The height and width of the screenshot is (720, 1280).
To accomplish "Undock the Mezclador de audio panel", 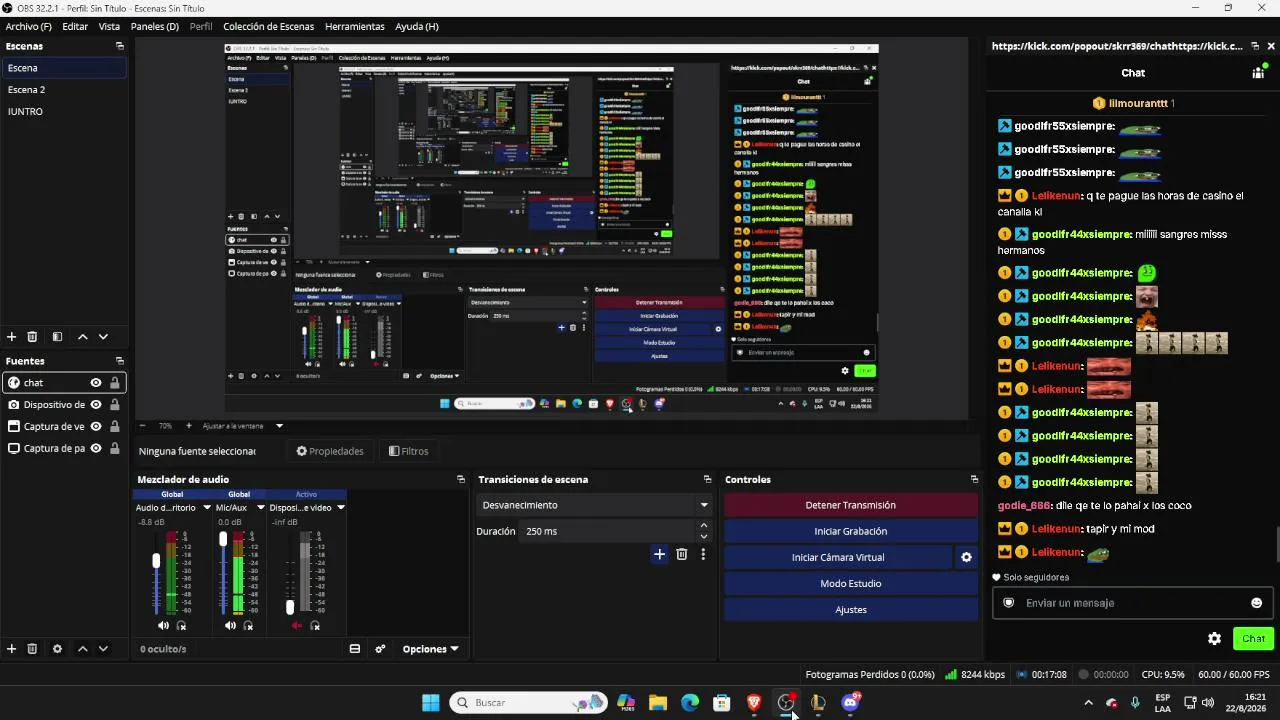I will point(461,480).
